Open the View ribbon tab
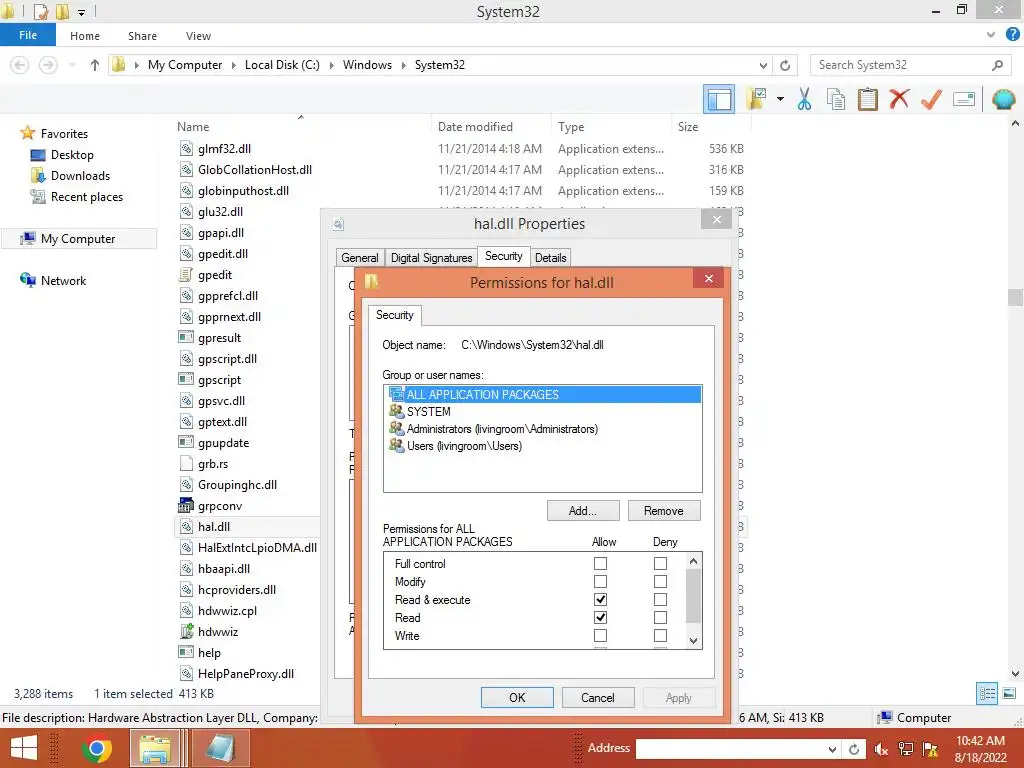Viewport: 1024px width, 768px height. click(198, 36)
